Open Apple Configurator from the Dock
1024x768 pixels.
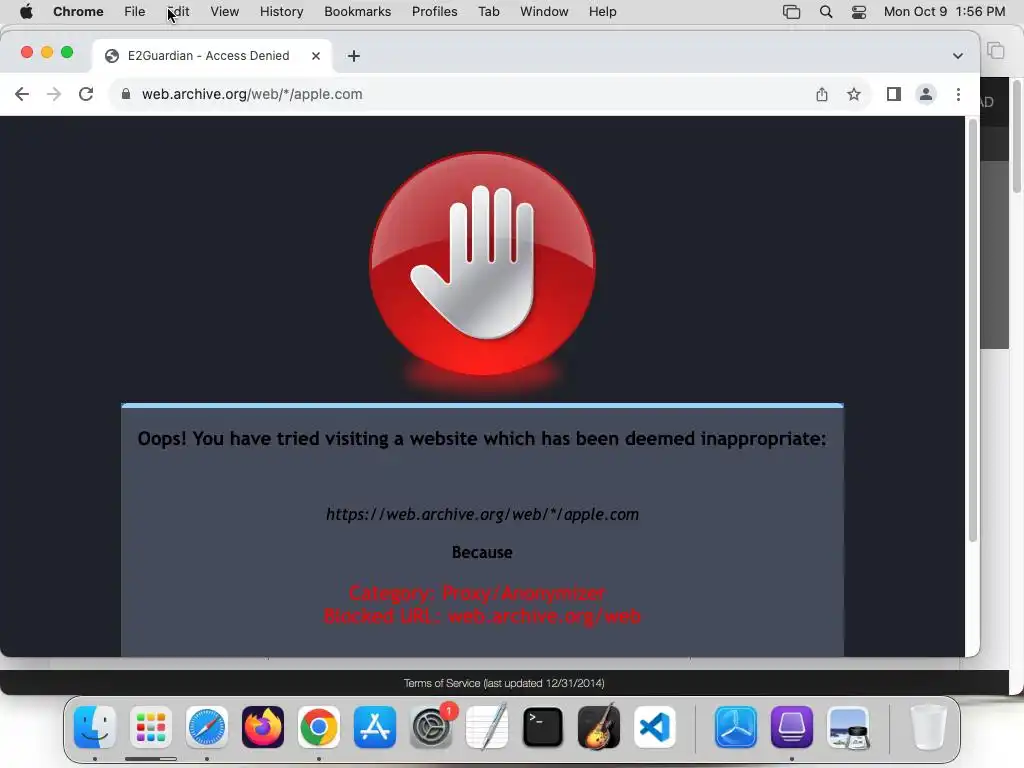tap(792, 727)
